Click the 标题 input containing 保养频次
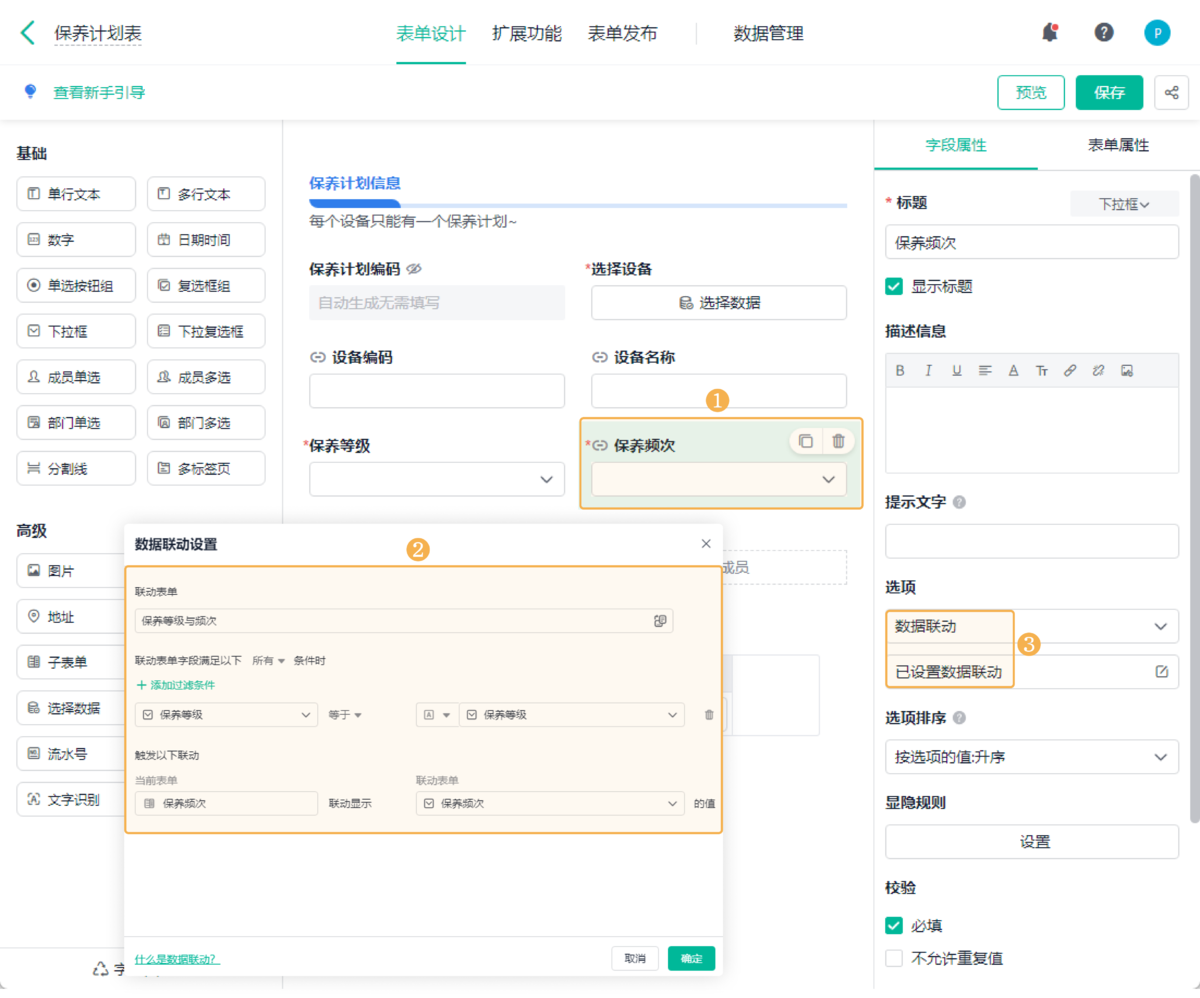 pyautogui.click(x=1032, y=242)
